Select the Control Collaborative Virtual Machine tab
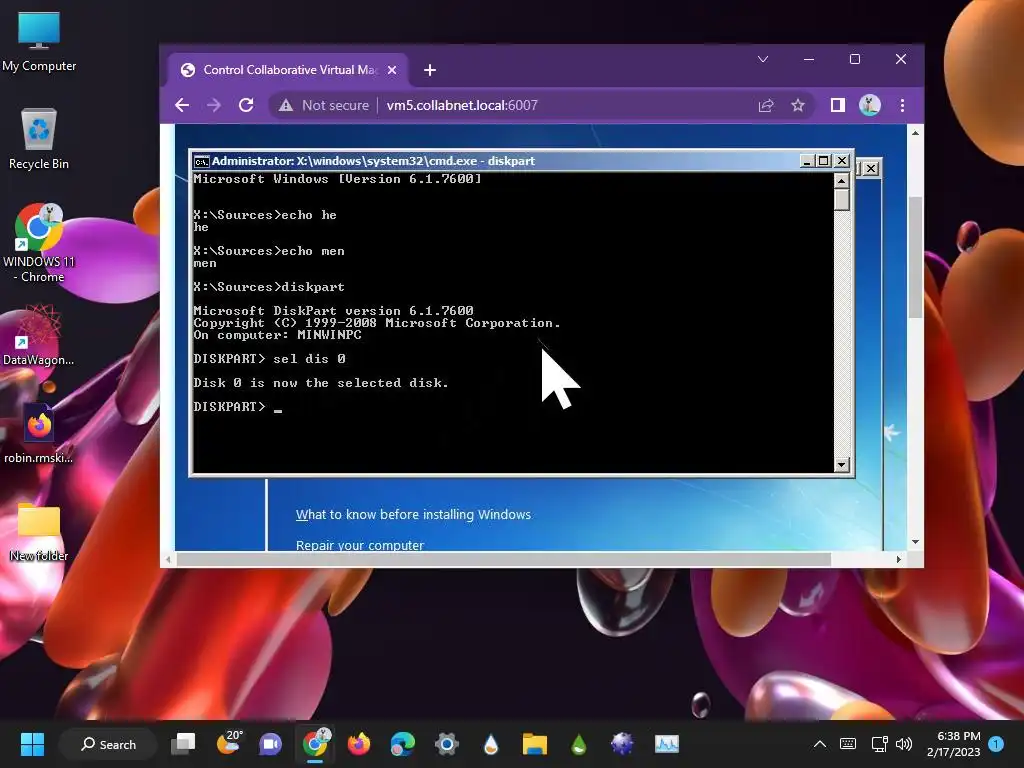The height and width of the screenshot is (768, 1024). (x=289, y=70)
